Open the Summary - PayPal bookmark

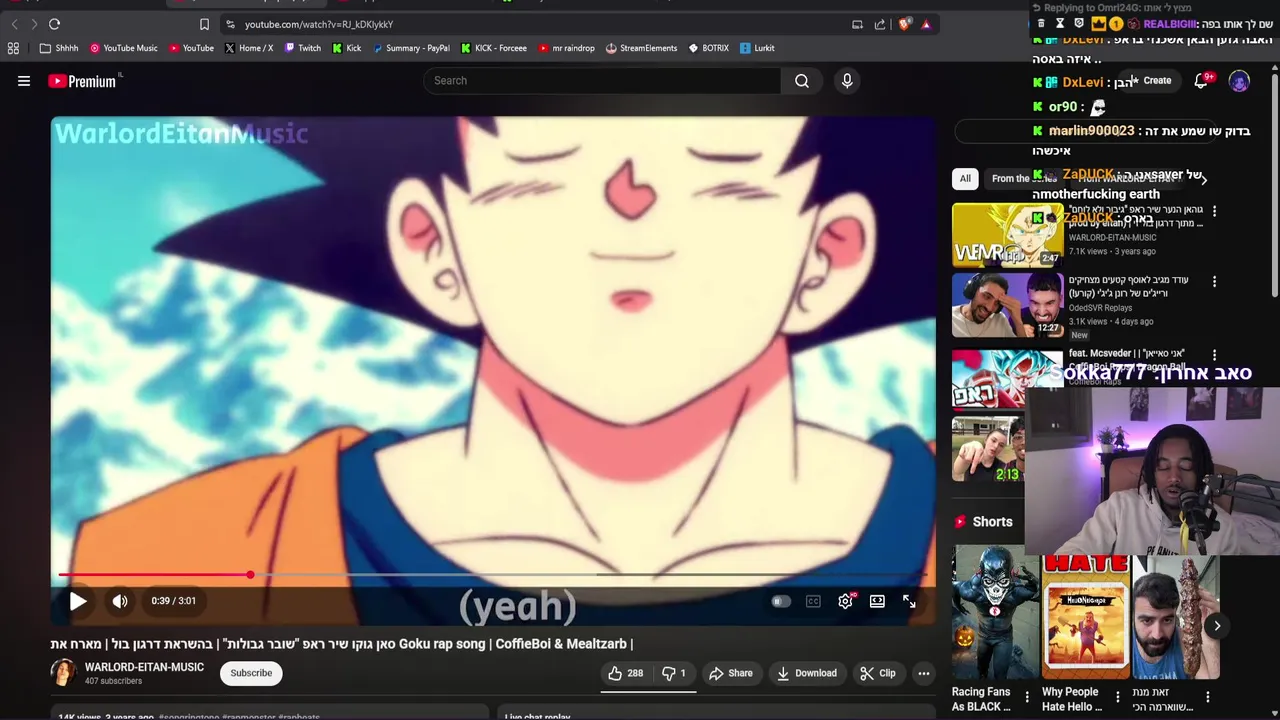coord(410,48)
